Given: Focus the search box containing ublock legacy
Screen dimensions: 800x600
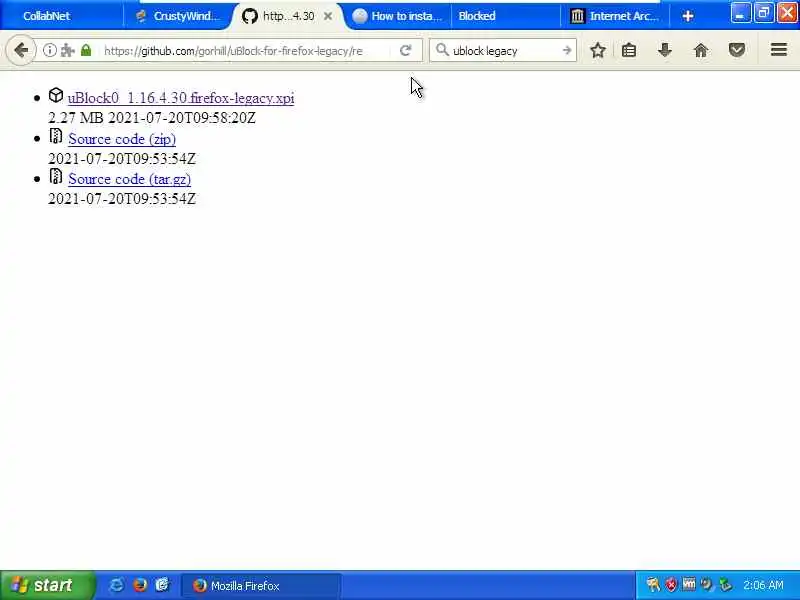Looking at the screenshot, I should click(x=505, y=50).
